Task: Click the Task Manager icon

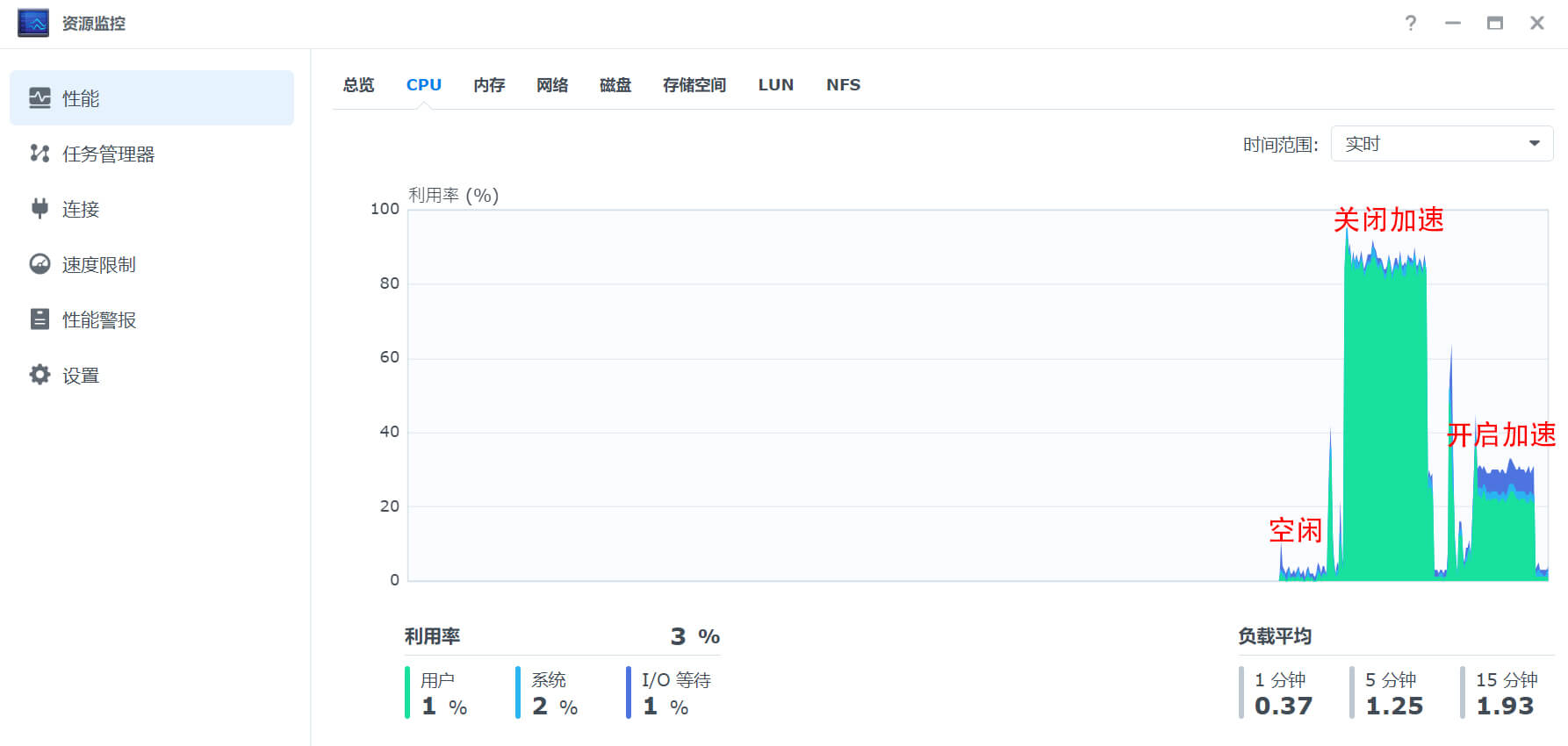Action: click(x=40, y=154)
